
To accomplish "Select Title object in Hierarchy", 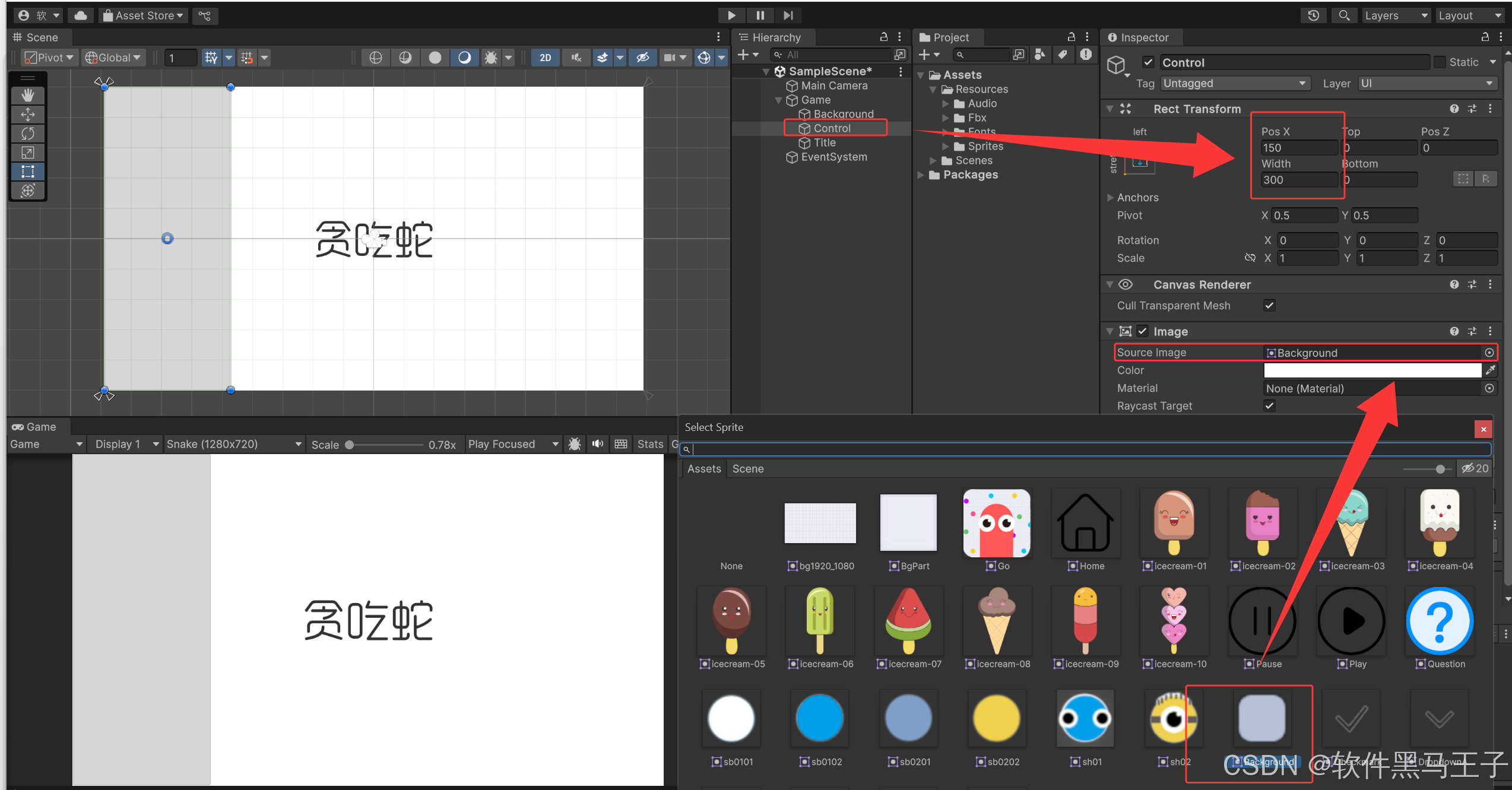I will coord(824,142).
